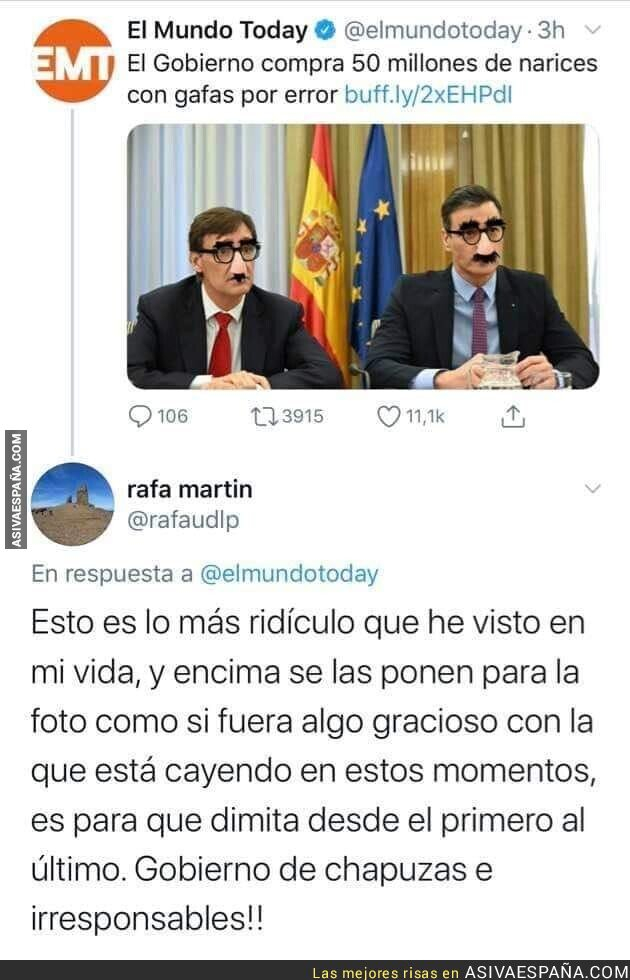
Task: Select the rafa martin display name
Action: click(x=190, y=489)
